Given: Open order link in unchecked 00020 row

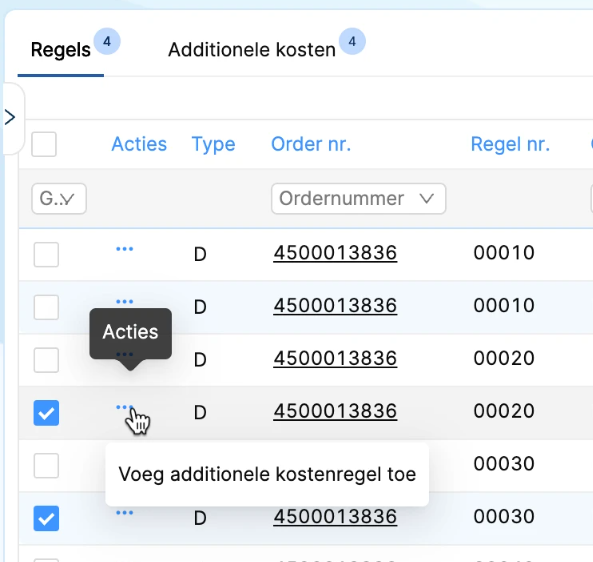Looking at the screenshot, I should pos(335,359).
